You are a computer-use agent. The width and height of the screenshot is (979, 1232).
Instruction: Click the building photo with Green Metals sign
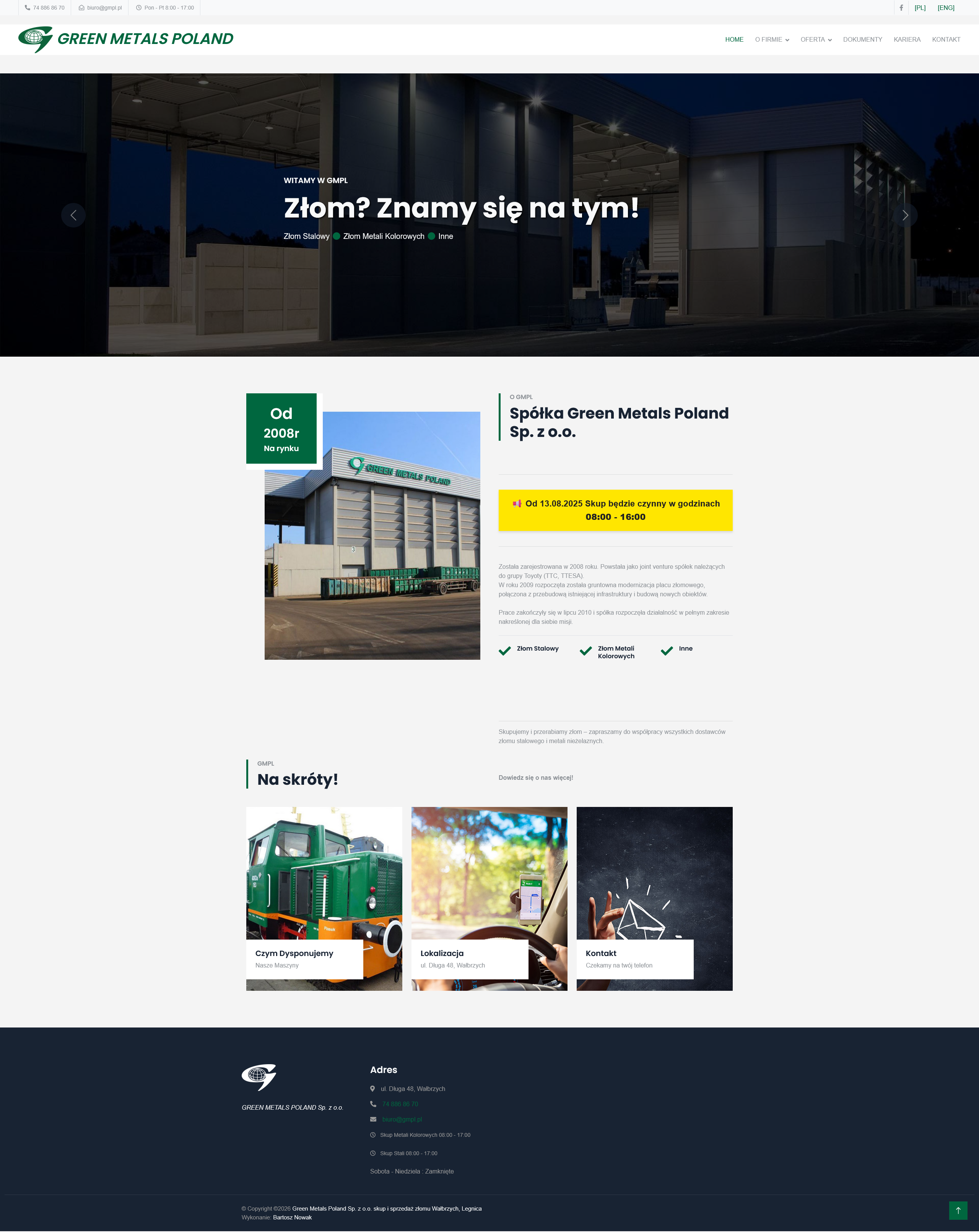pyautogui.click(x=372, y=536)
